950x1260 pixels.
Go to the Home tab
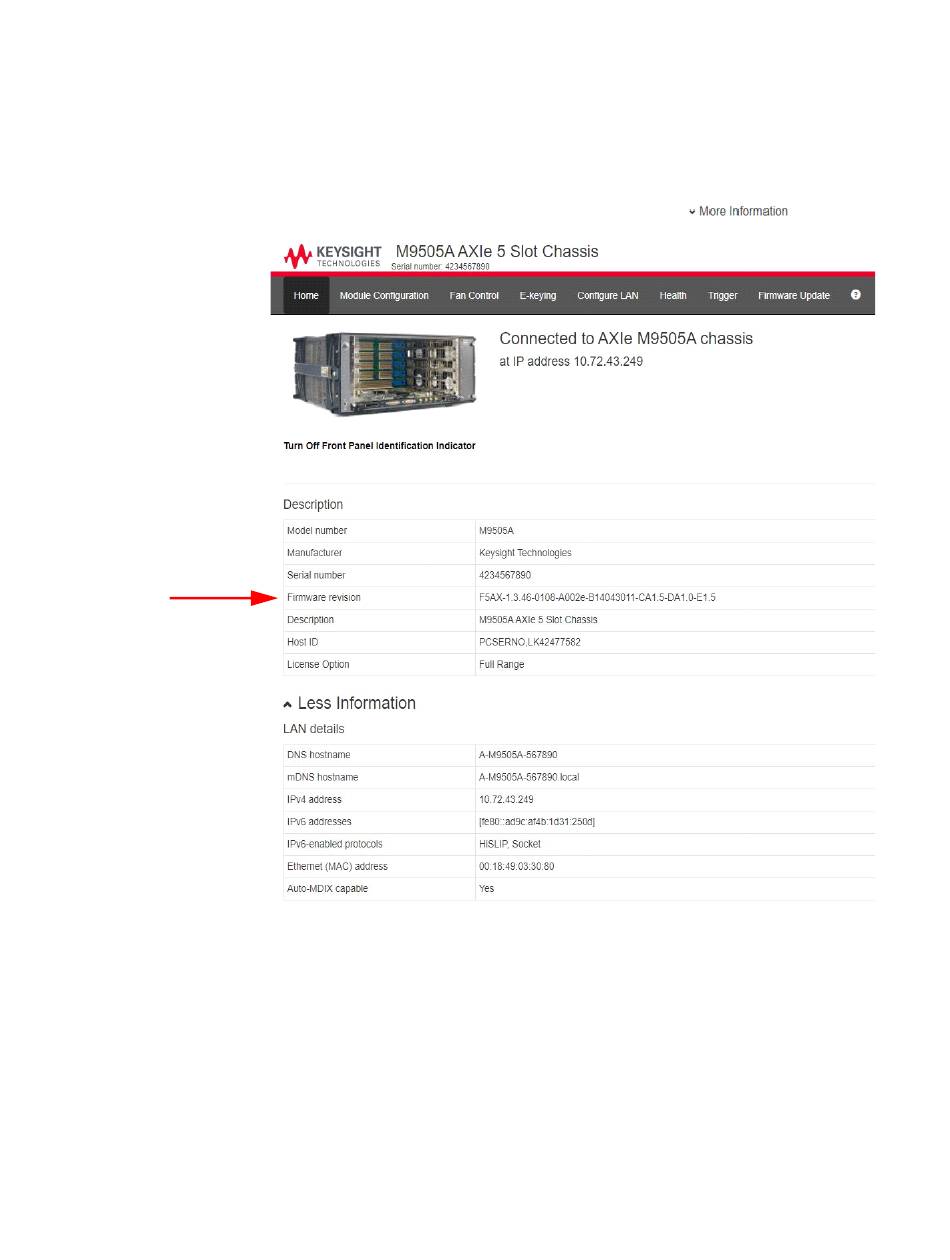pyautogui.click(x=306, y=296)
